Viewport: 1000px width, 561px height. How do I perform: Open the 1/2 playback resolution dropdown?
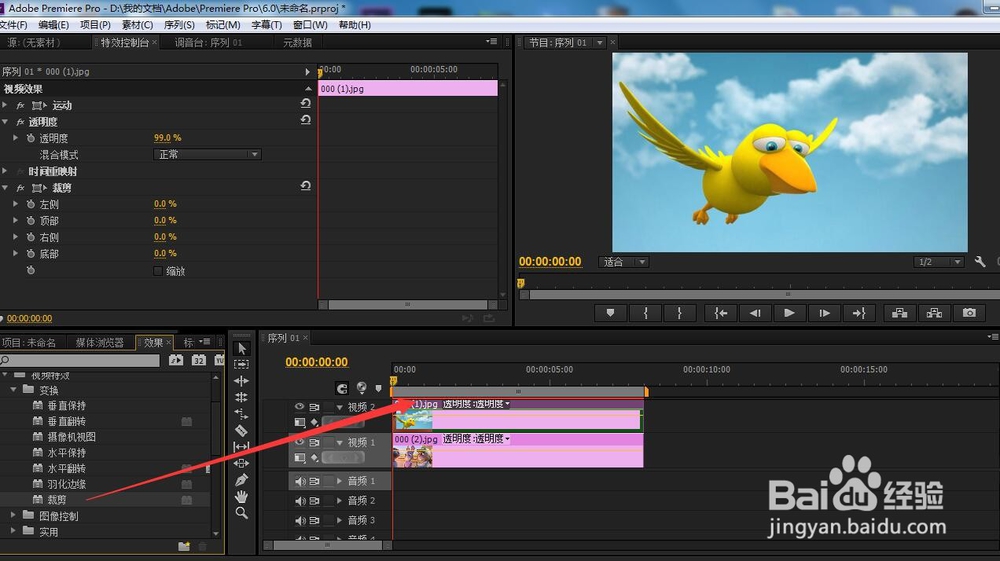(x=938, y=262)
